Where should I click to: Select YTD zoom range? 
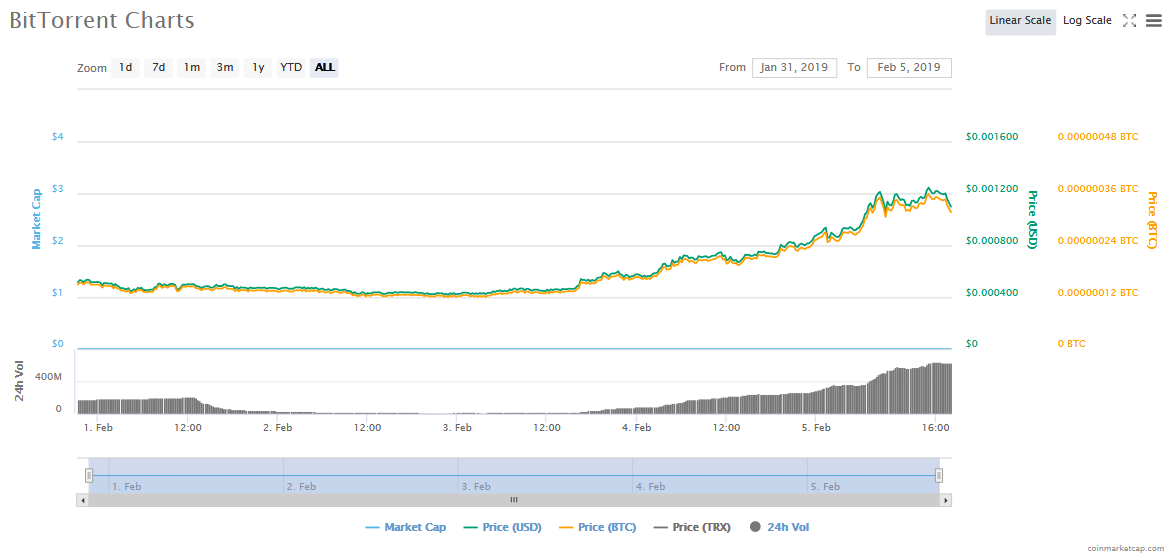click(x=291, y=68)
